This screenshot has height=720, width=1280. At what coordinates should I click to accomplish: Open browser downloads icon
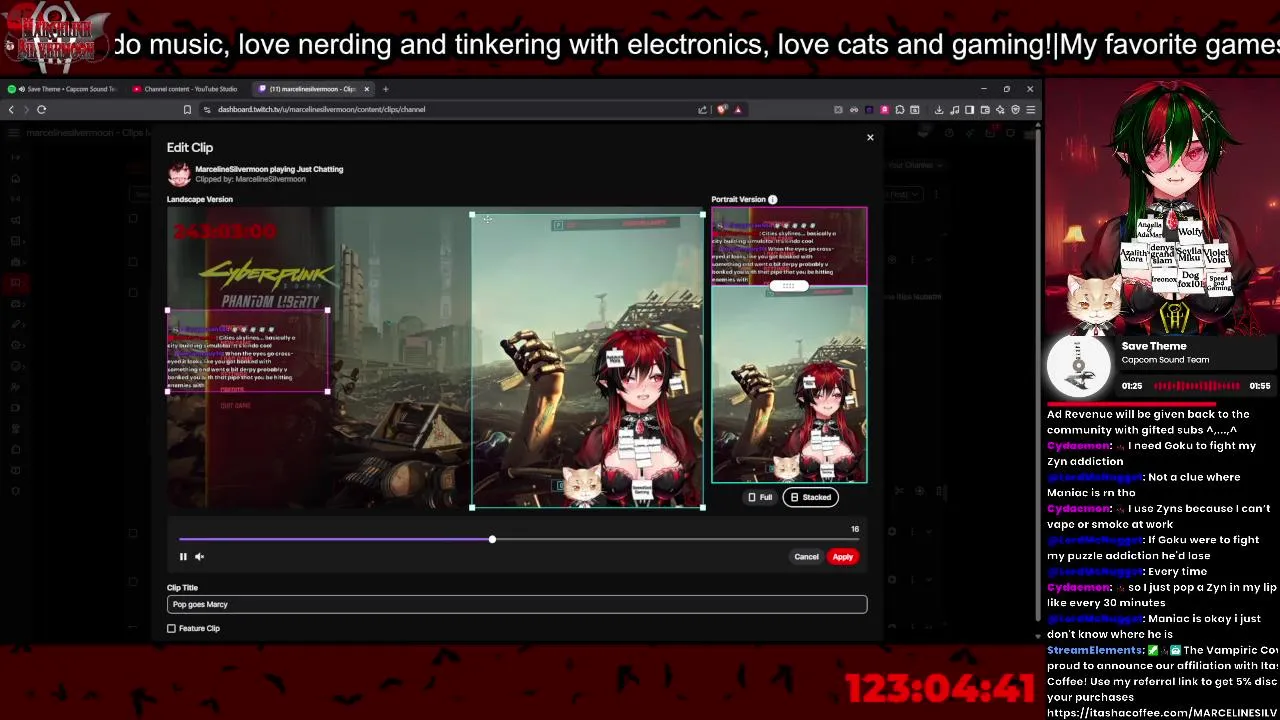[939, 109]
